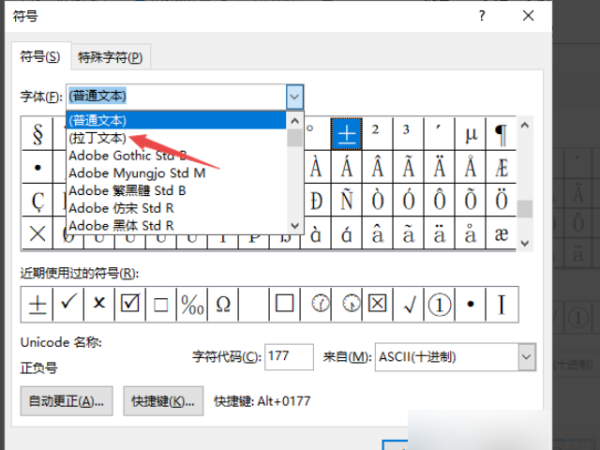This screenshot has width=600, height=450.
Task: Pick the multiplication × symbol in grid
Action: [x=37, y=233]
